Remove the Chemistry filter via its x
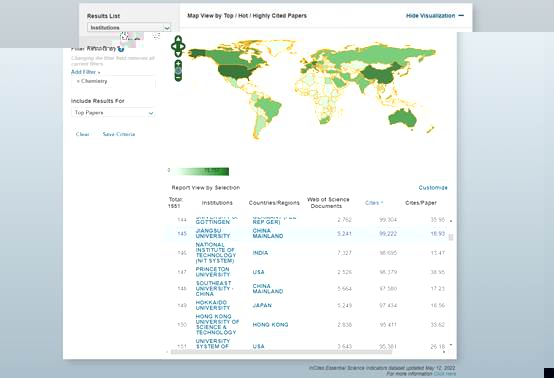The image size is (554, 378). tap(78, 81)
